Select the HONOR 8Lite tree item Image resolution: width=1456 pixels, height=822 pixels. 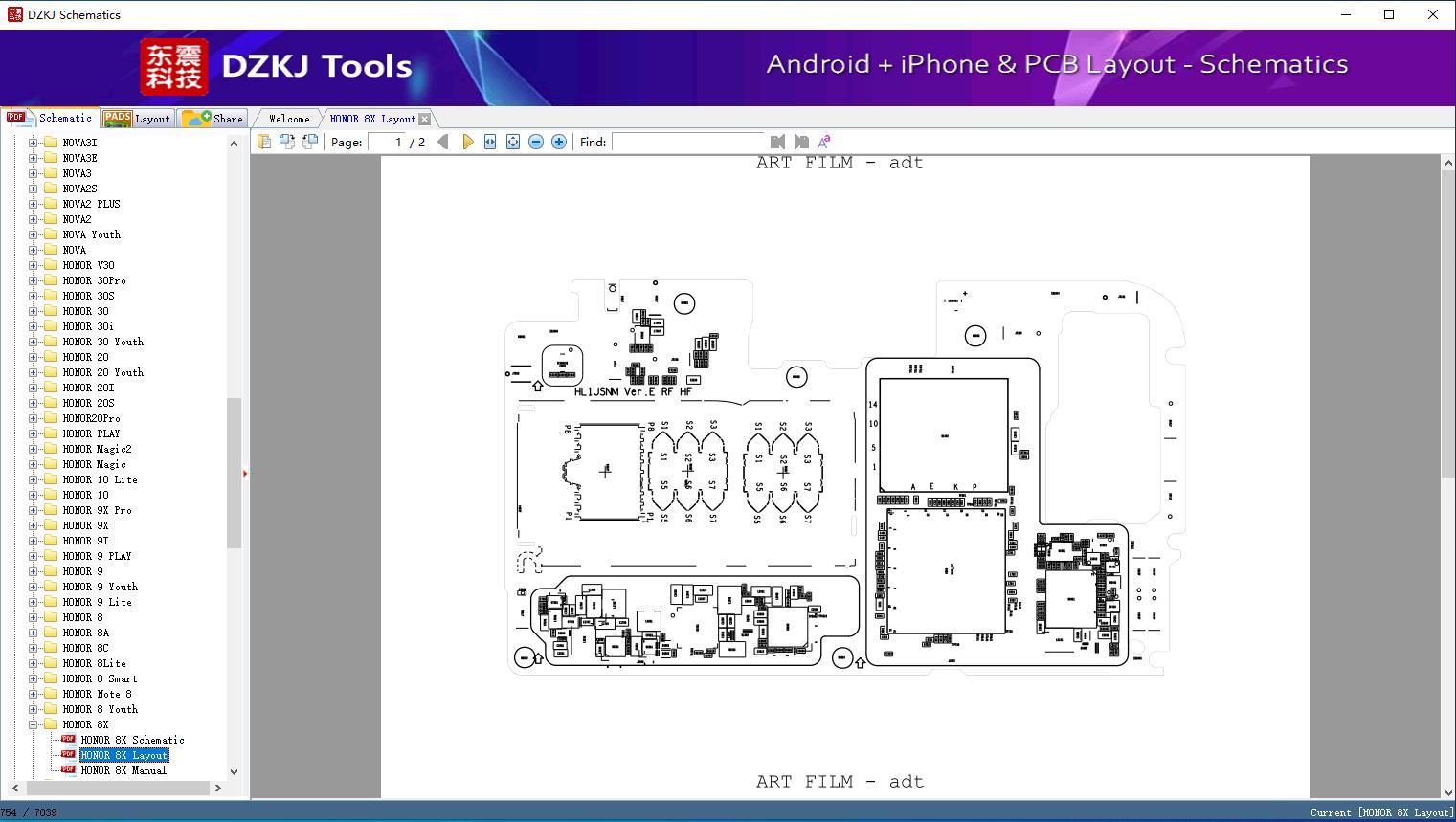[x=95, y=663]
